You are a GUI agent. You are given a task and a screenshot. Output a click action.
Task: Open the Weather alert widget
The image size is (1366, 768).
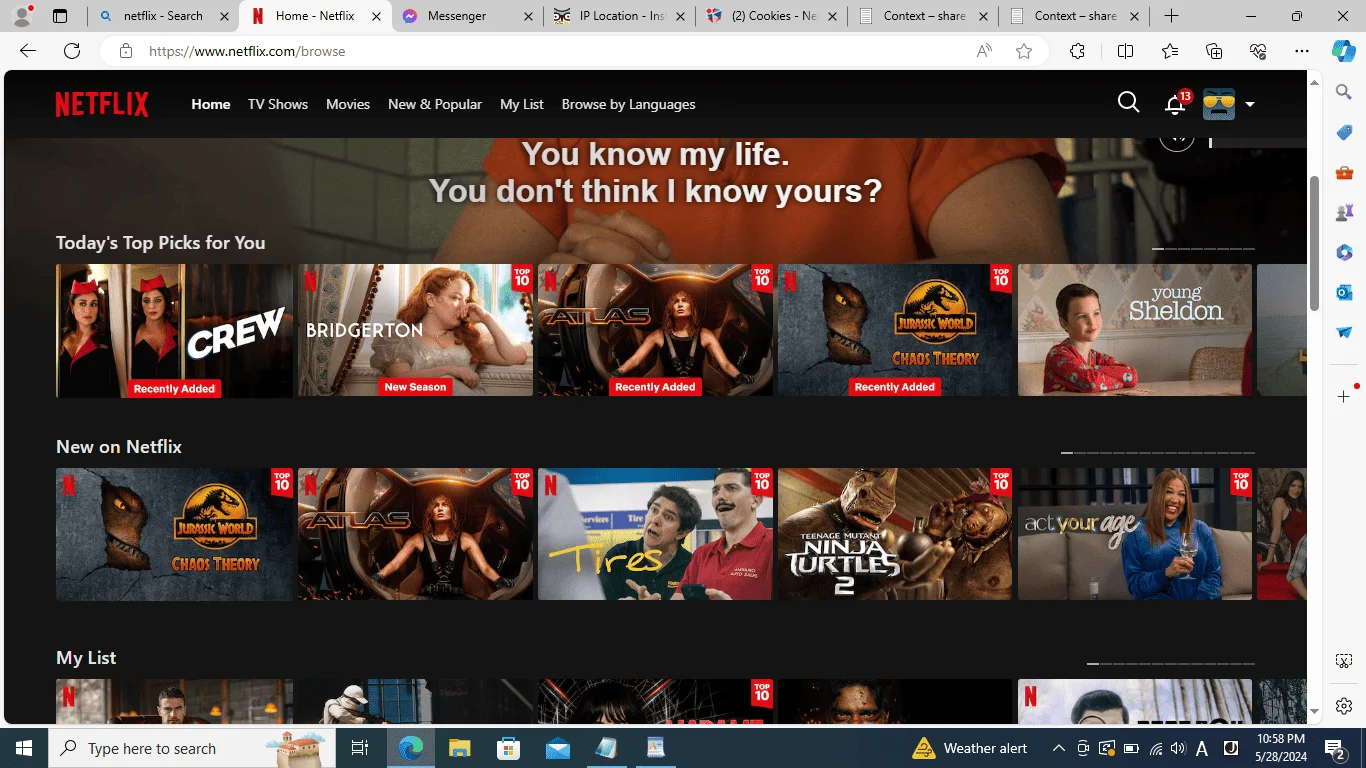970,748
